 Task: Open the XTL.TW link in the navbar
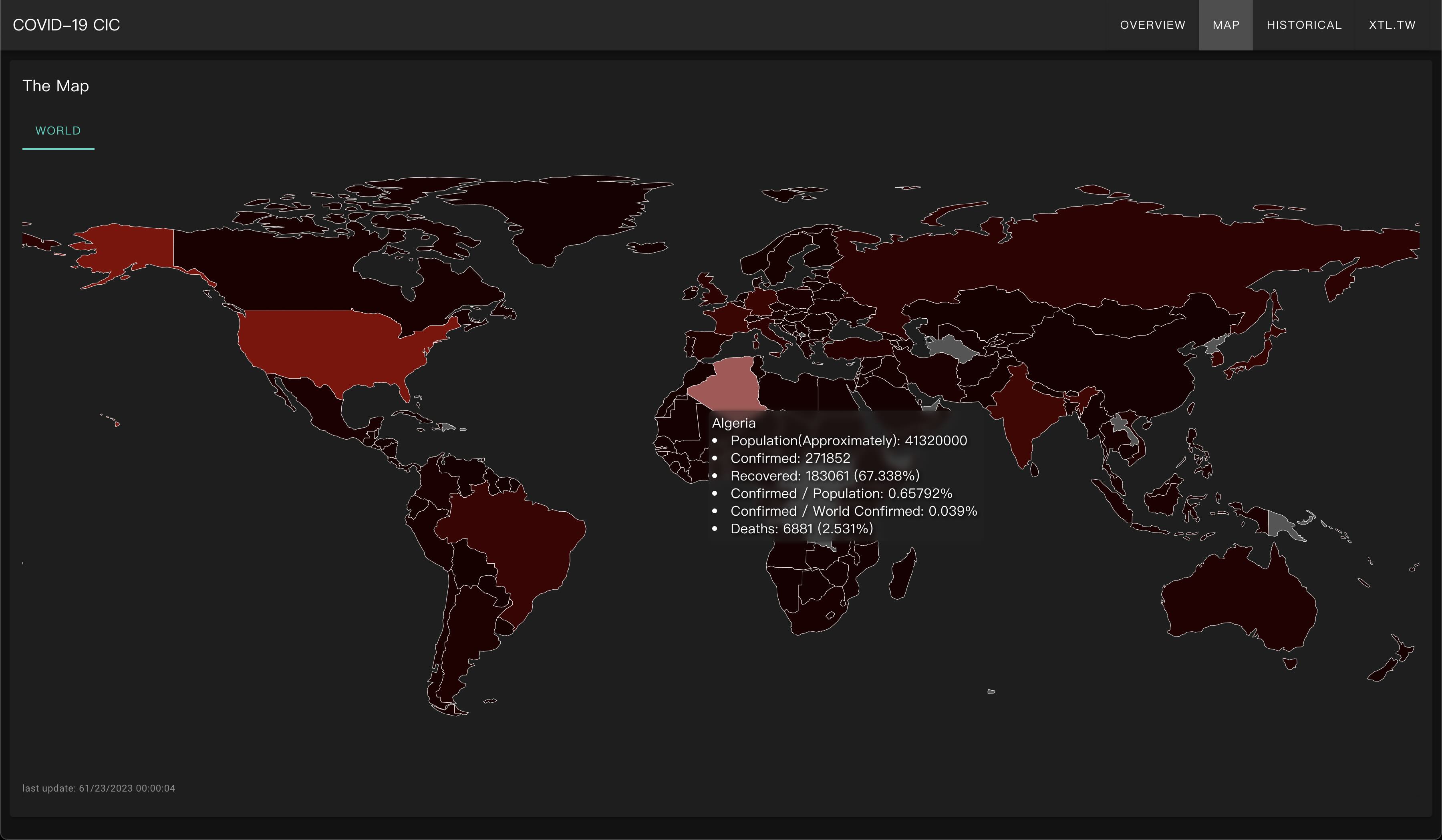coord(1392,25)
